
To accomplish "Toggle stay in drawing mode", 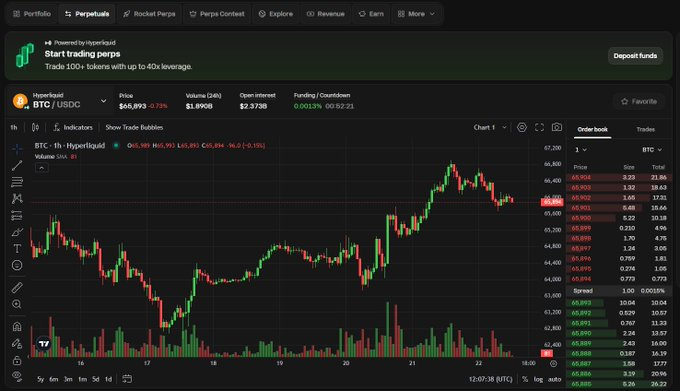I will (17, 343).
